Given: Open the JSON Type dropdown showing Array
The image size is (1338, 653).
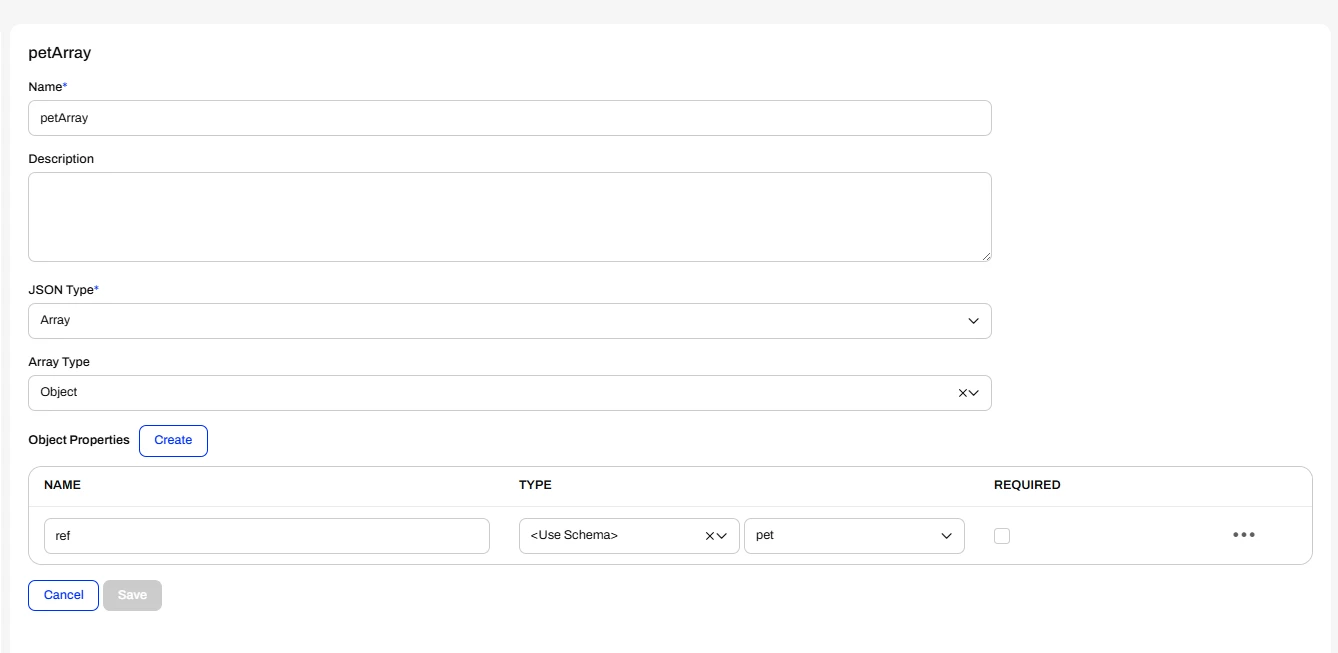Looking at the screenshot, I should point(510,321).
